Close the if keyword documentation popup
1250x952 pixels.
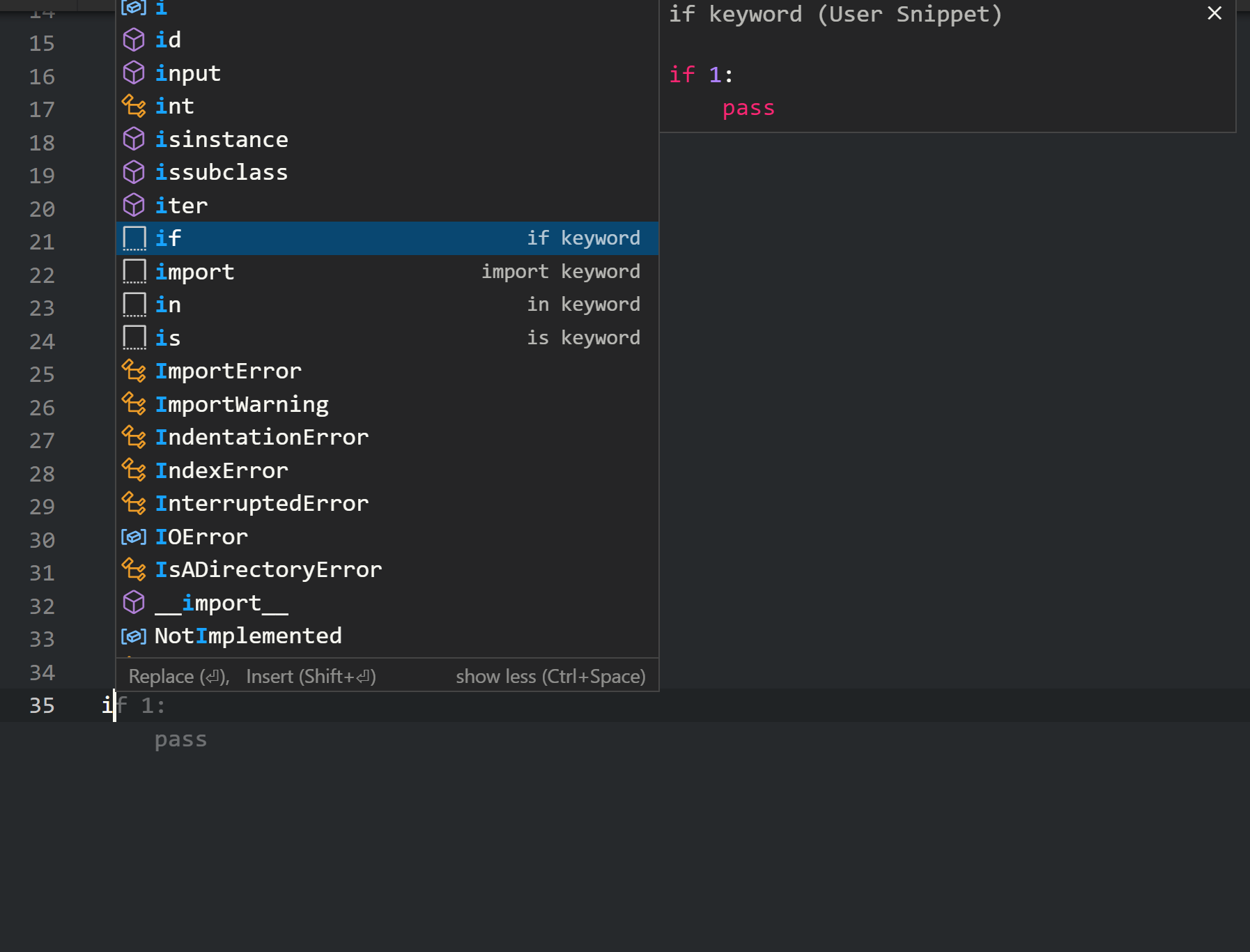(1214, 13)
